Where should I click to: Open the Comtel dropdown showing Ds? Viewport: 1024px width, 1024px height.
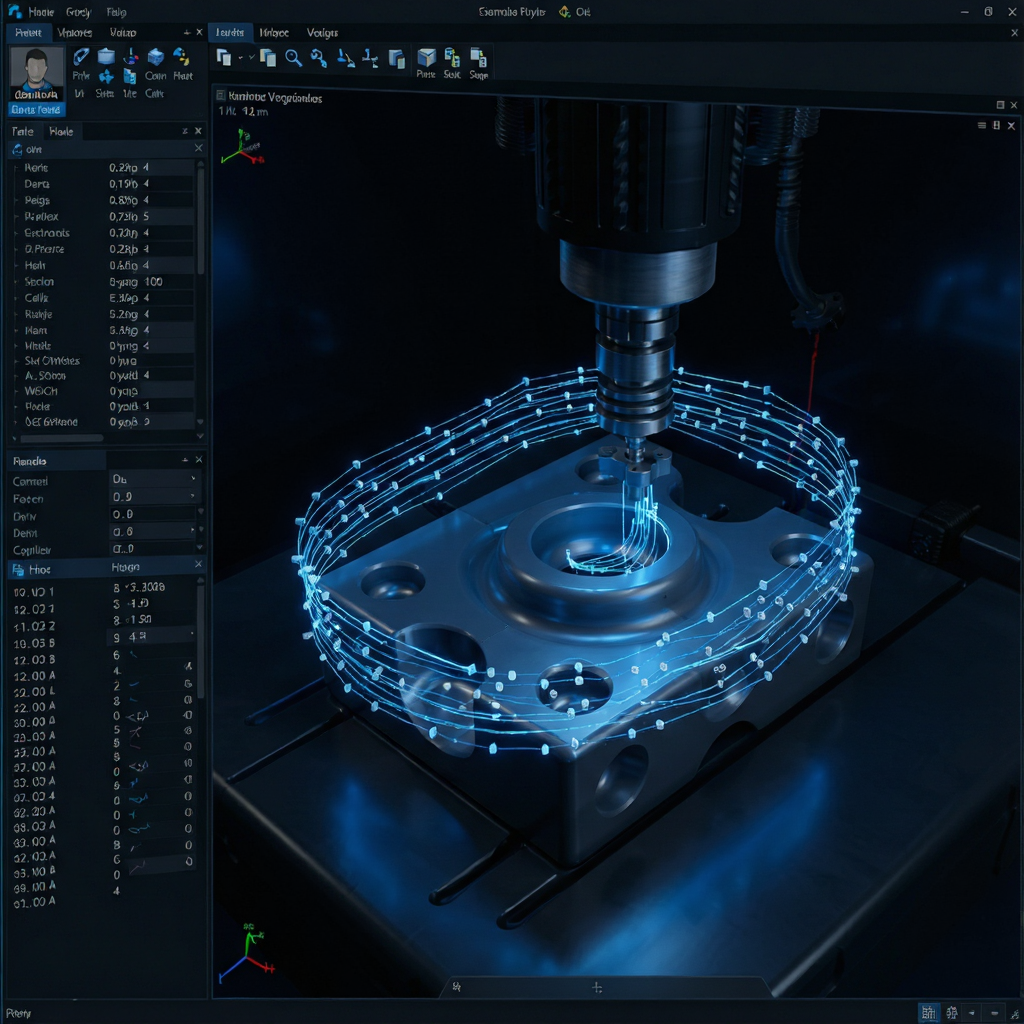[x=153, y=479]
